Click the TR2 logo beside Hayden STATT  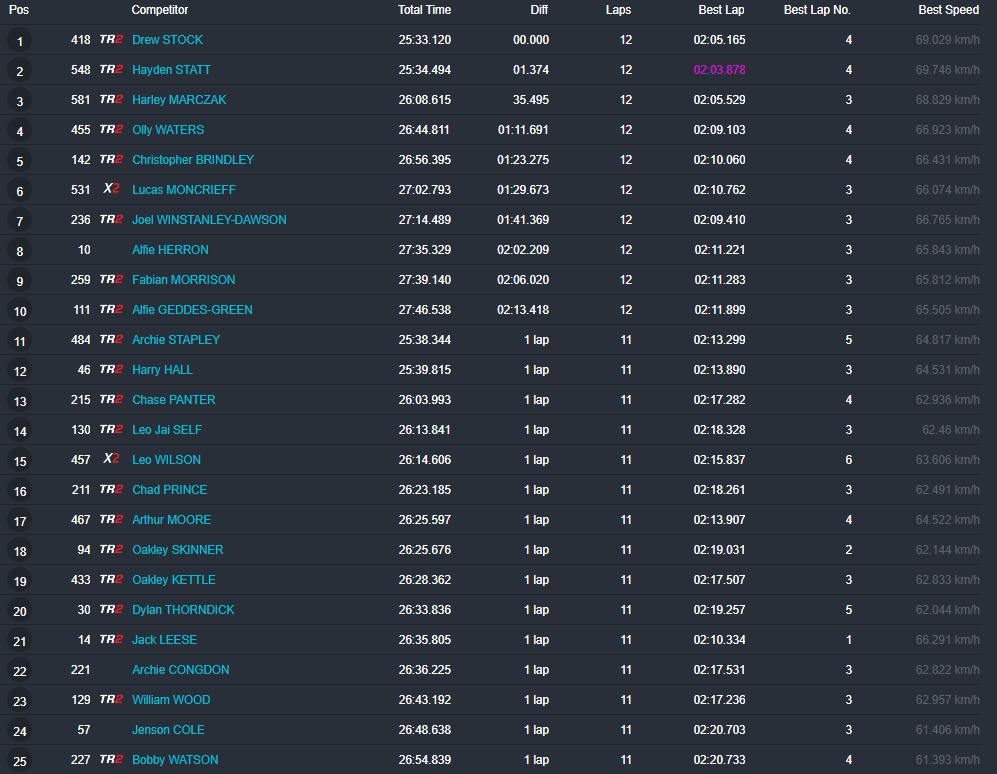(x=111, y=70)
